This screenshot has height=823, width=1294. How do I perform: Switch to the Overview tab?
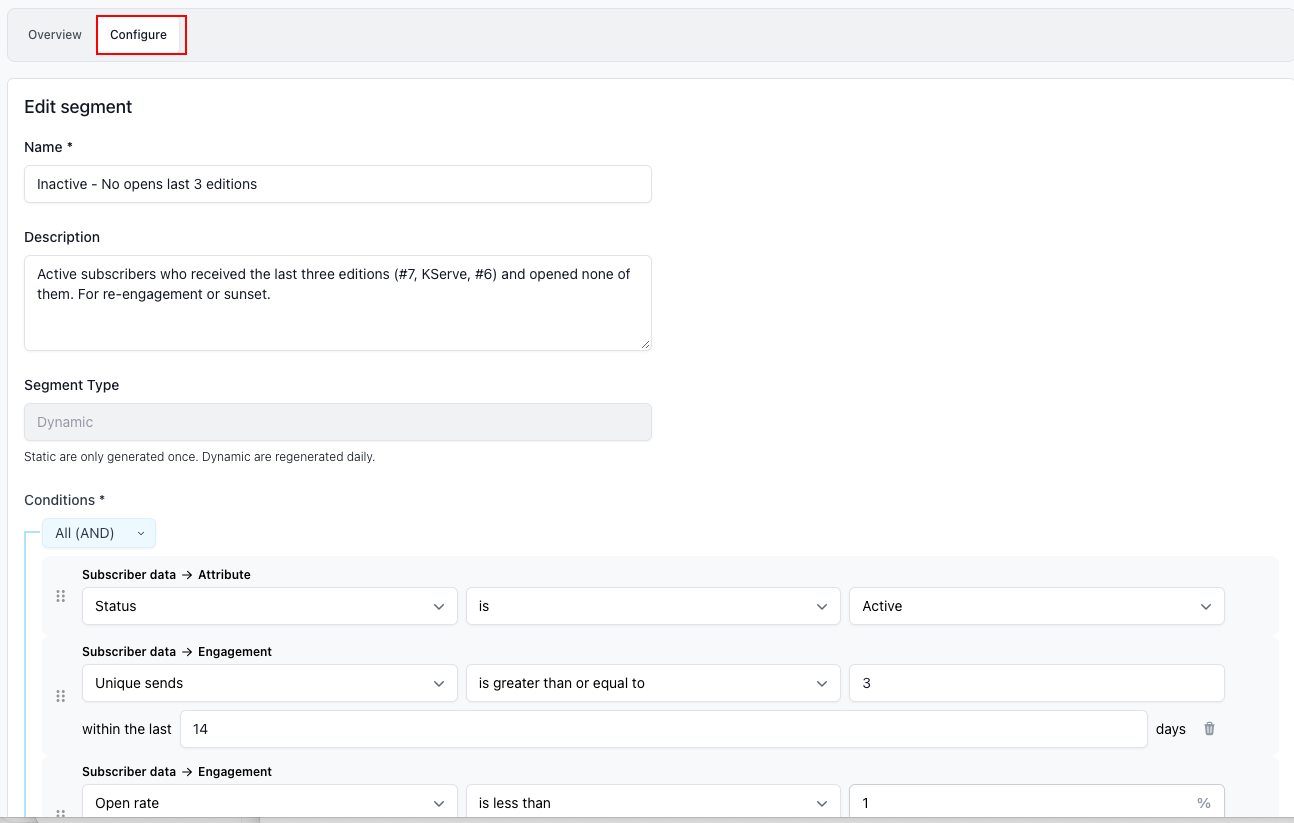[55, 35]
